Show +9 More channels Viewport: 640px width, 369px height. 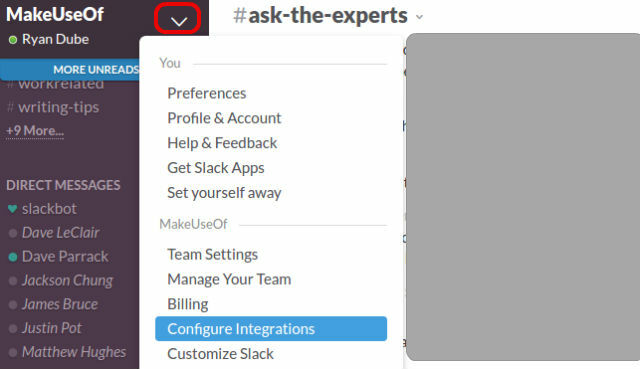(x=35, y=131)
